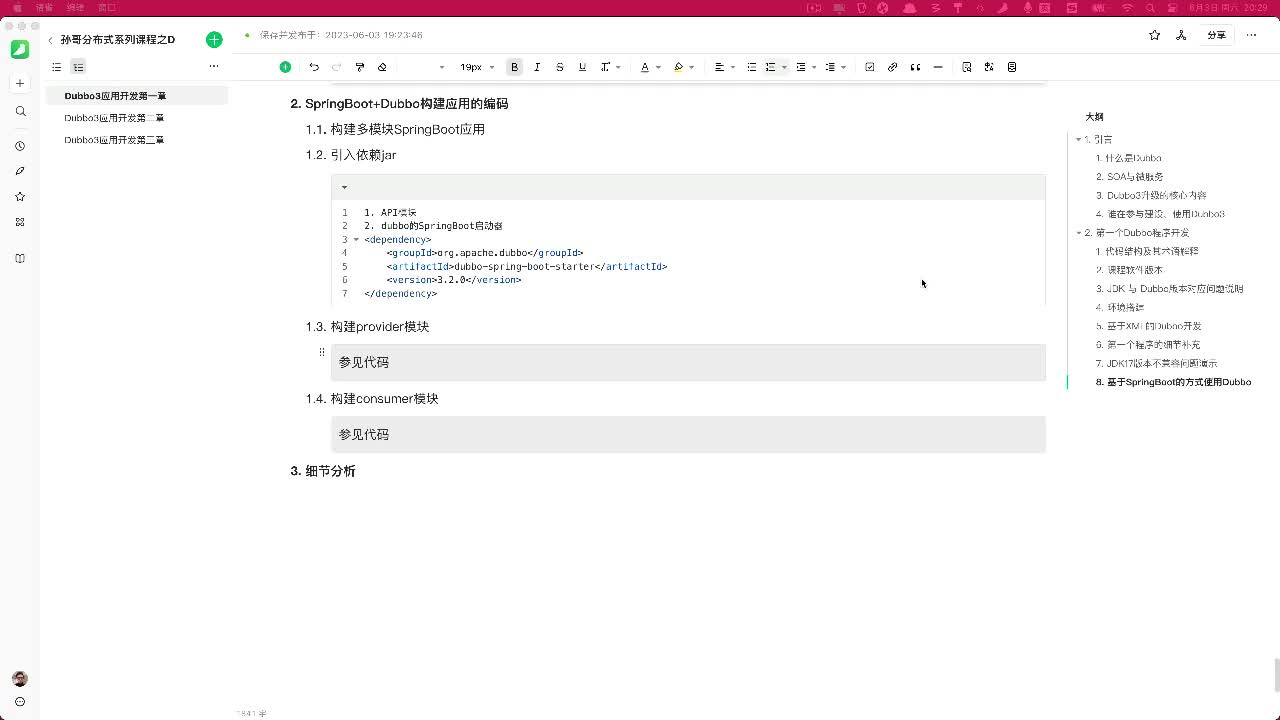Toggle bold formatting
1280x720 pixels.
pos(515,67)
